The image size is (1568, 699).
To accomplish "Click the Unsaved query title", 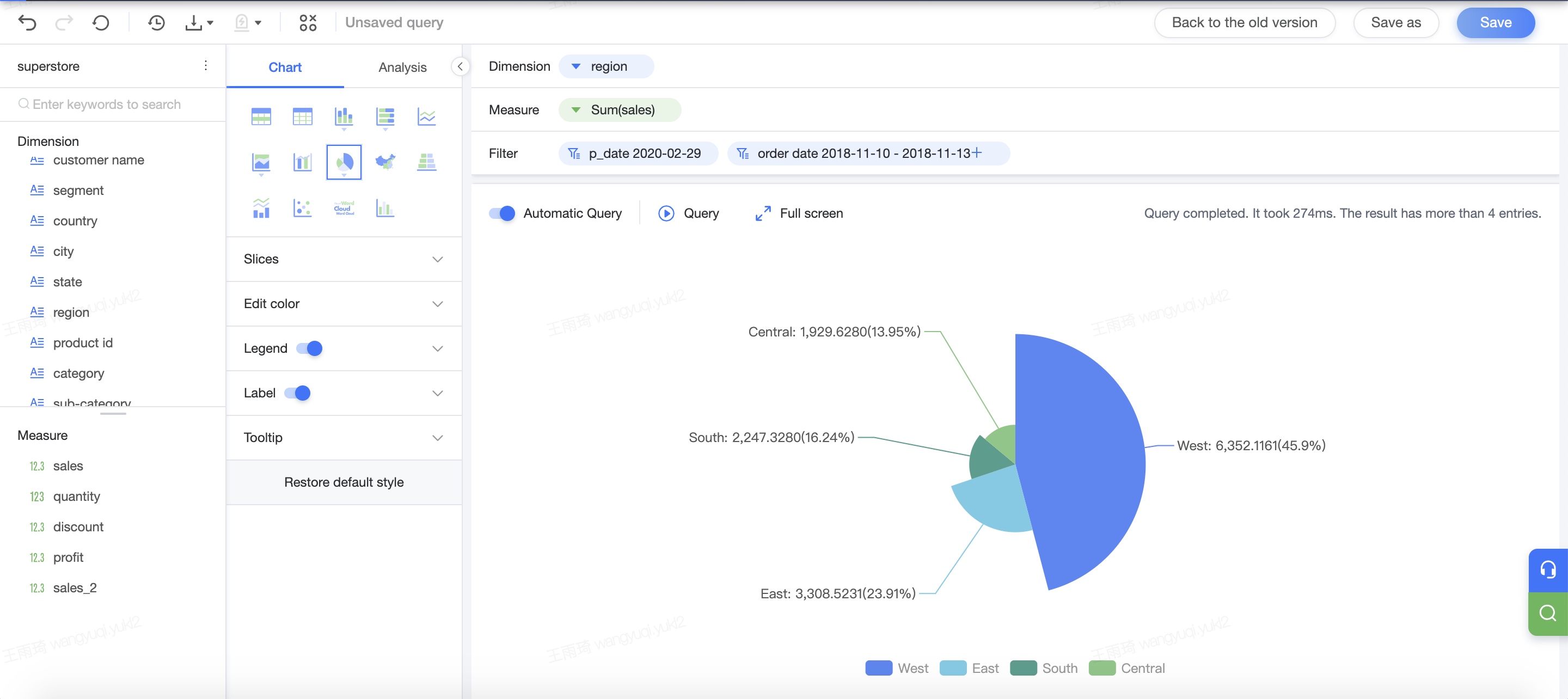I will (x=394, y=22).
